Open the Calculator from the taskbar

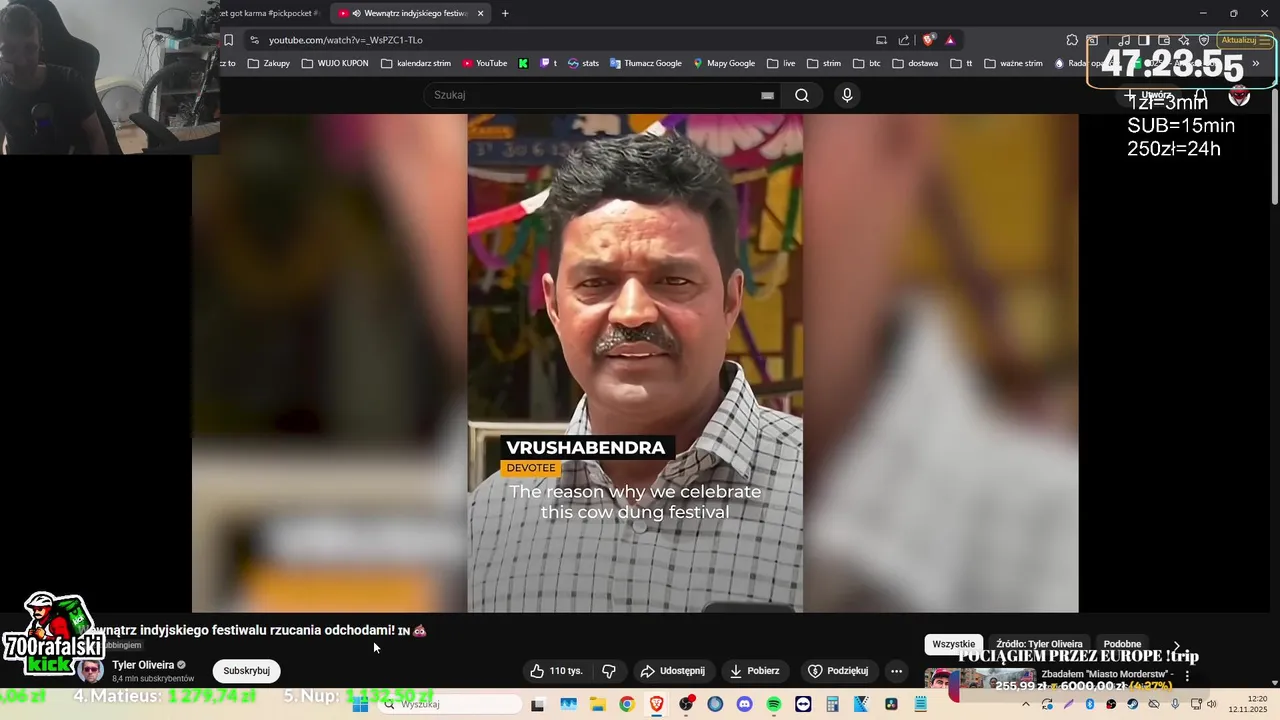(832, 704)
